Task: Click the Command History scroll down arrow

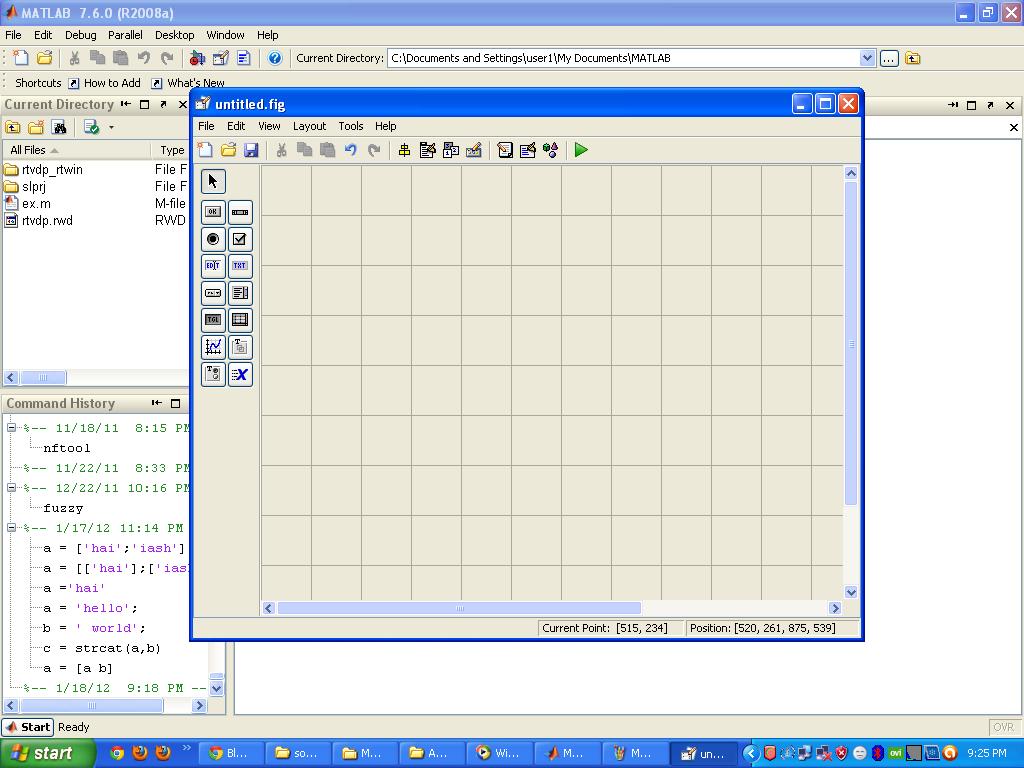Action: (216, 688)
